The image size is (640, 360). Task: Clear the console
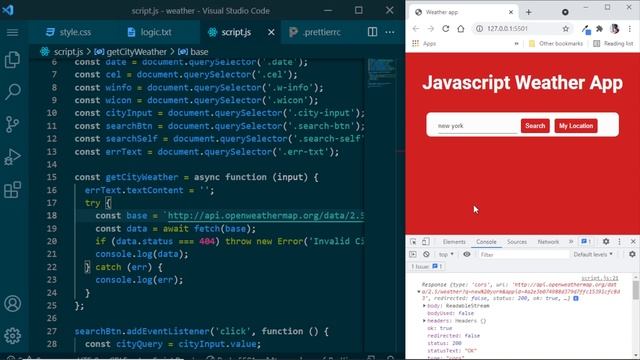click(x=426, y=254)
